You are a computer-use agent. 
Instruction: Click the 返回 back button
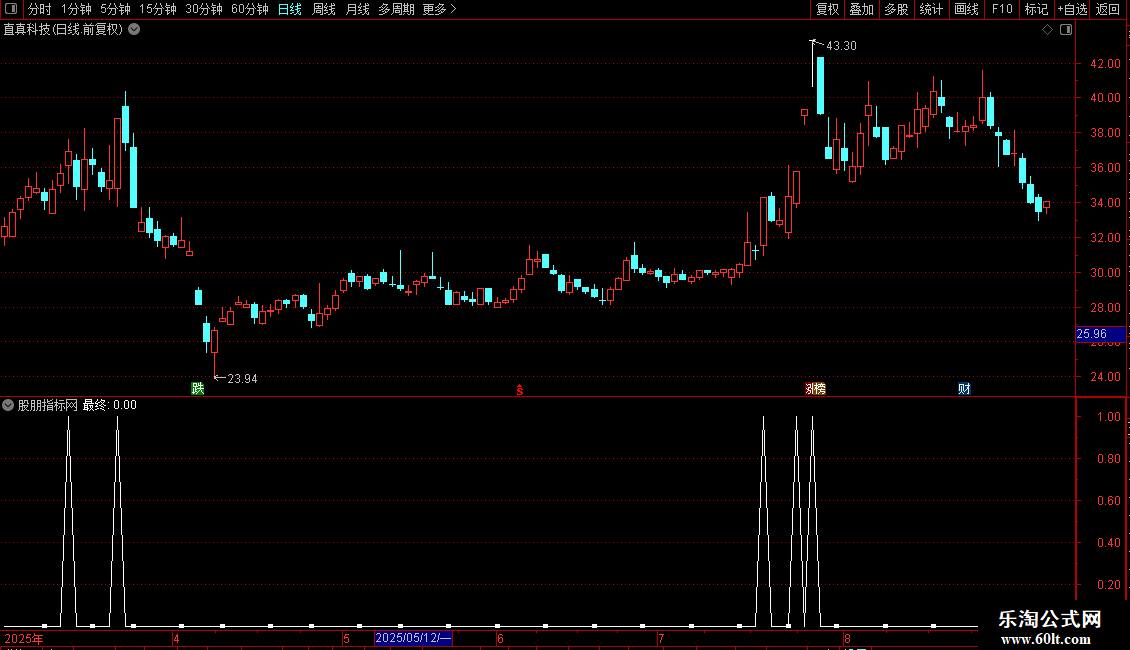click(1108, 9)
